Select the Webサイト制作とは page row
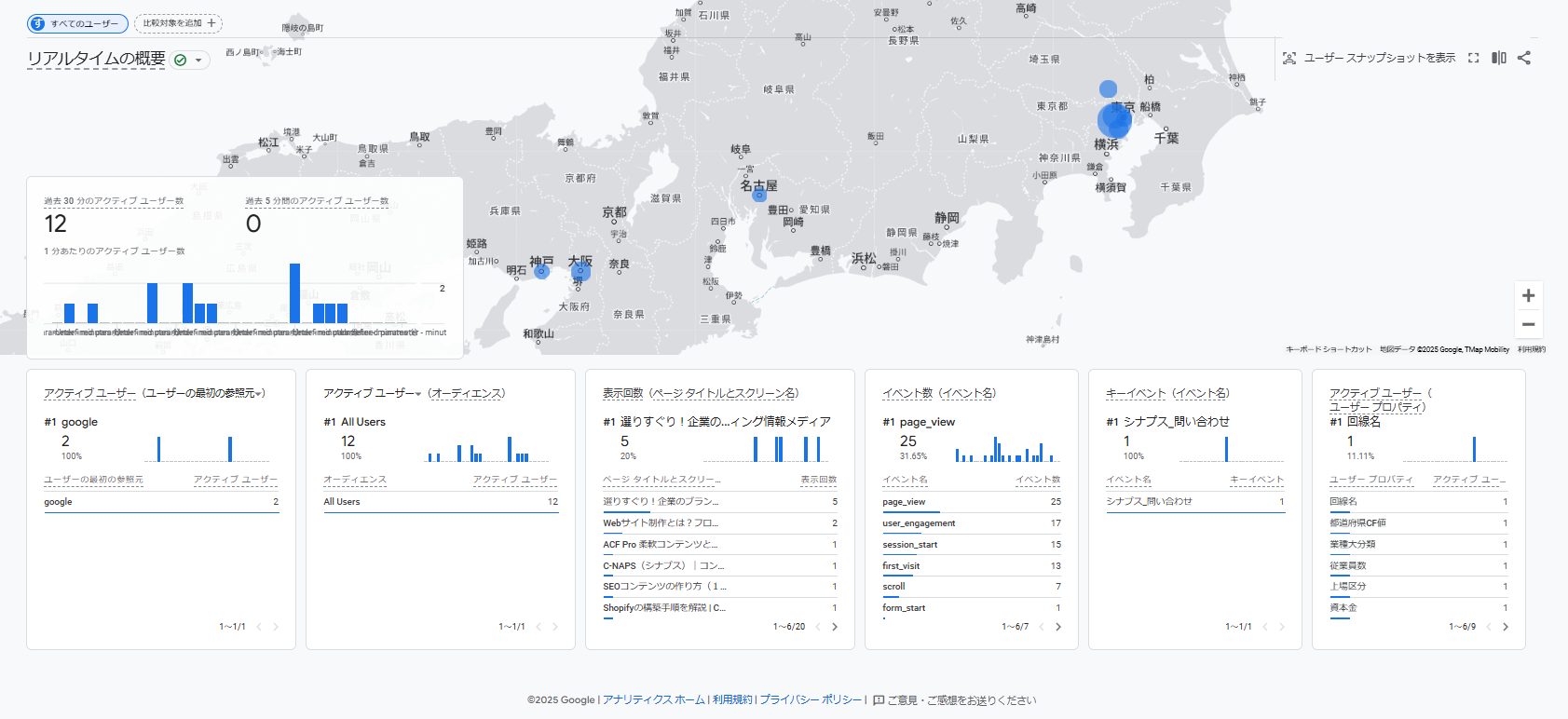The image size is (1568, 719). pos(720,522)
